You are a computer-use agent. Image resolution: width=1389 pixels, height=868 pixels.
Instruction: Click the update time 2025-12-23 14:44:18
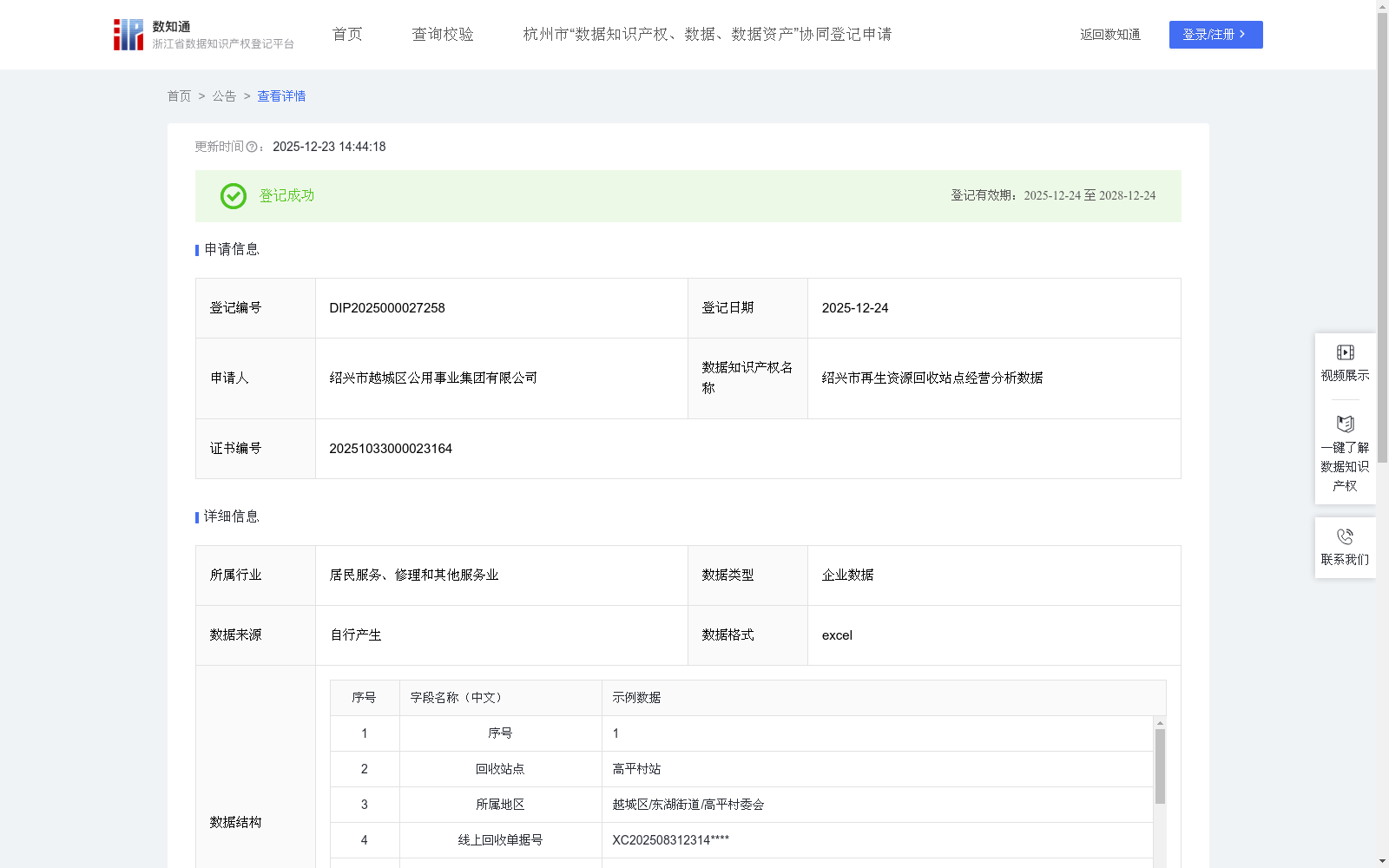(329, 147)
